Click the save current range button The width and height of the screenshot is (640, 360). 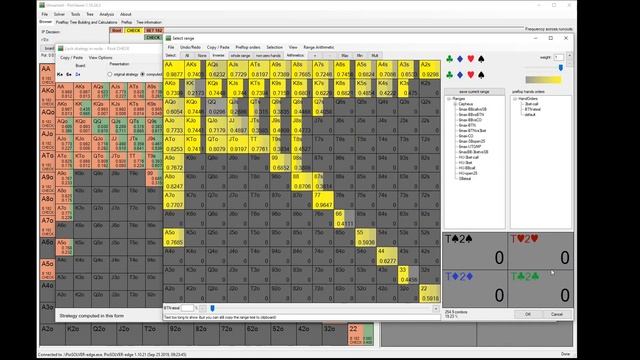pos(474,91)
